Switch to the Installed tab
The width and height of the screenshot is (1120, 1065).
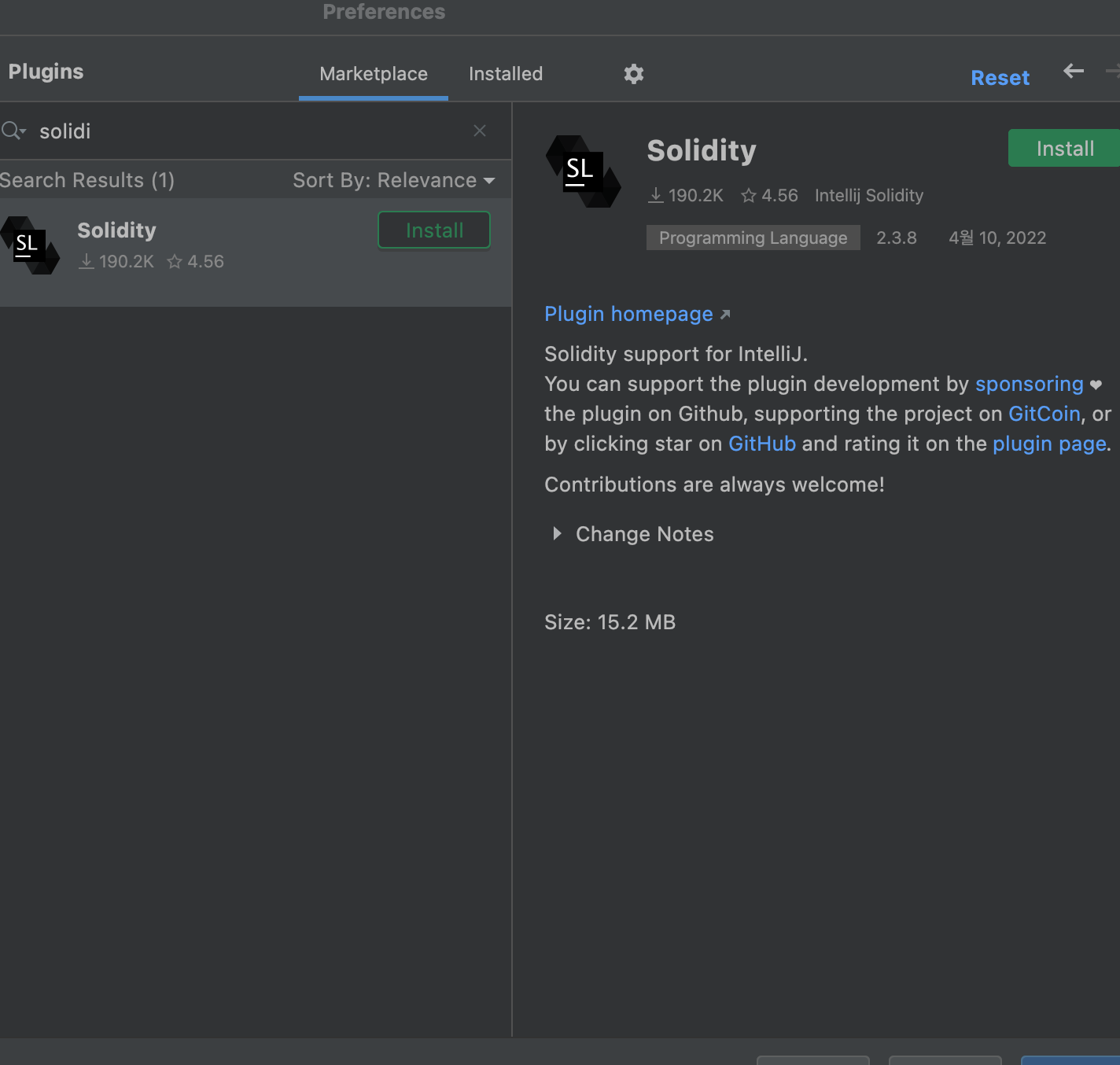(506, 74)
